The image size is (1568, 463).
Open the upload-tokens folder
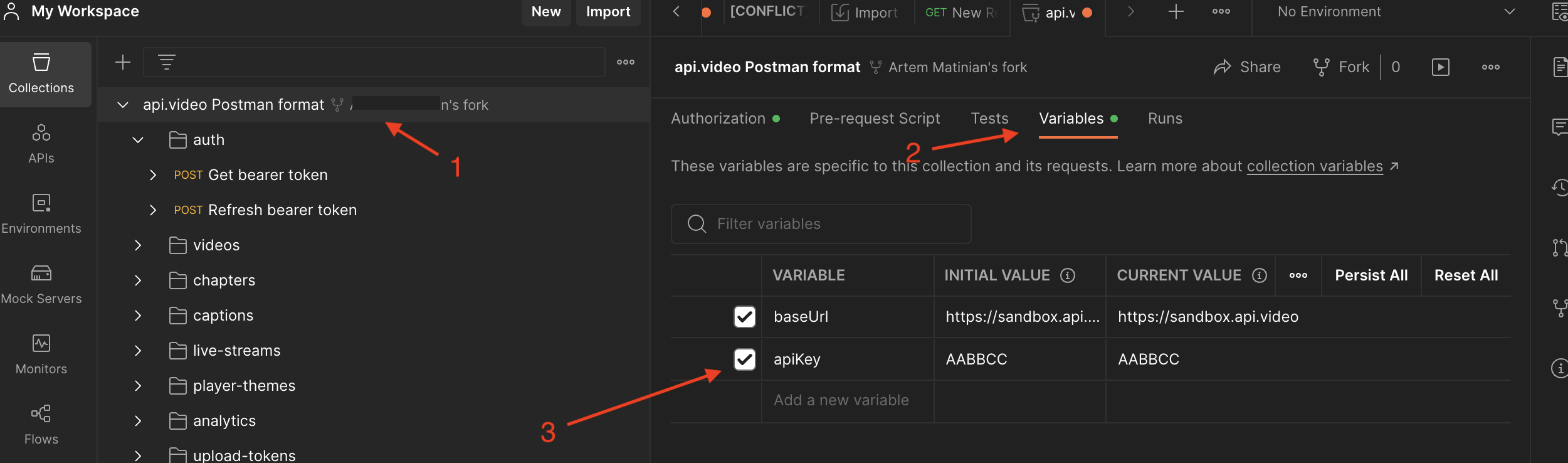[244, 455]
